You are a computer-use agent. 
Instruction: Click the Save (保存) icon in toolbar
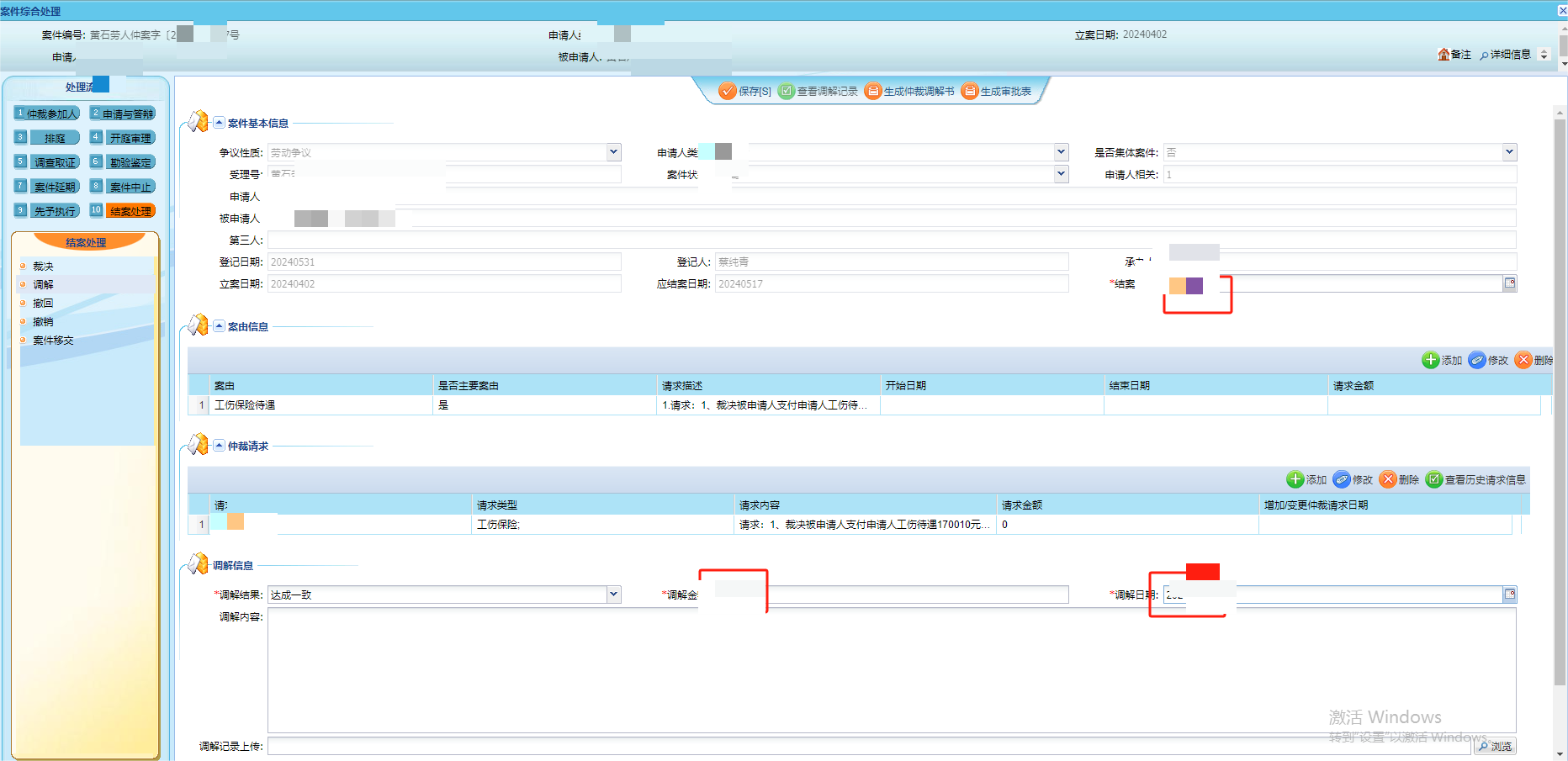pyautogui.click(x=728, y=91)
